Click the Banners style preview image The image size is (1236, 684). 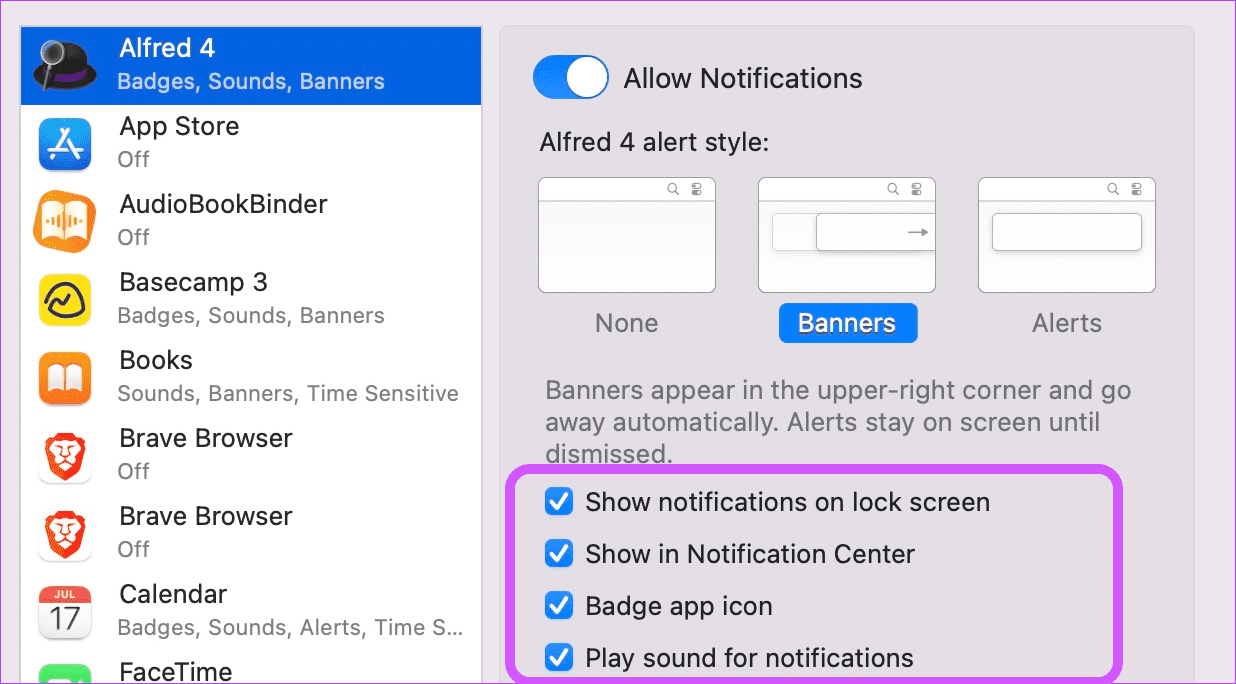847,235
